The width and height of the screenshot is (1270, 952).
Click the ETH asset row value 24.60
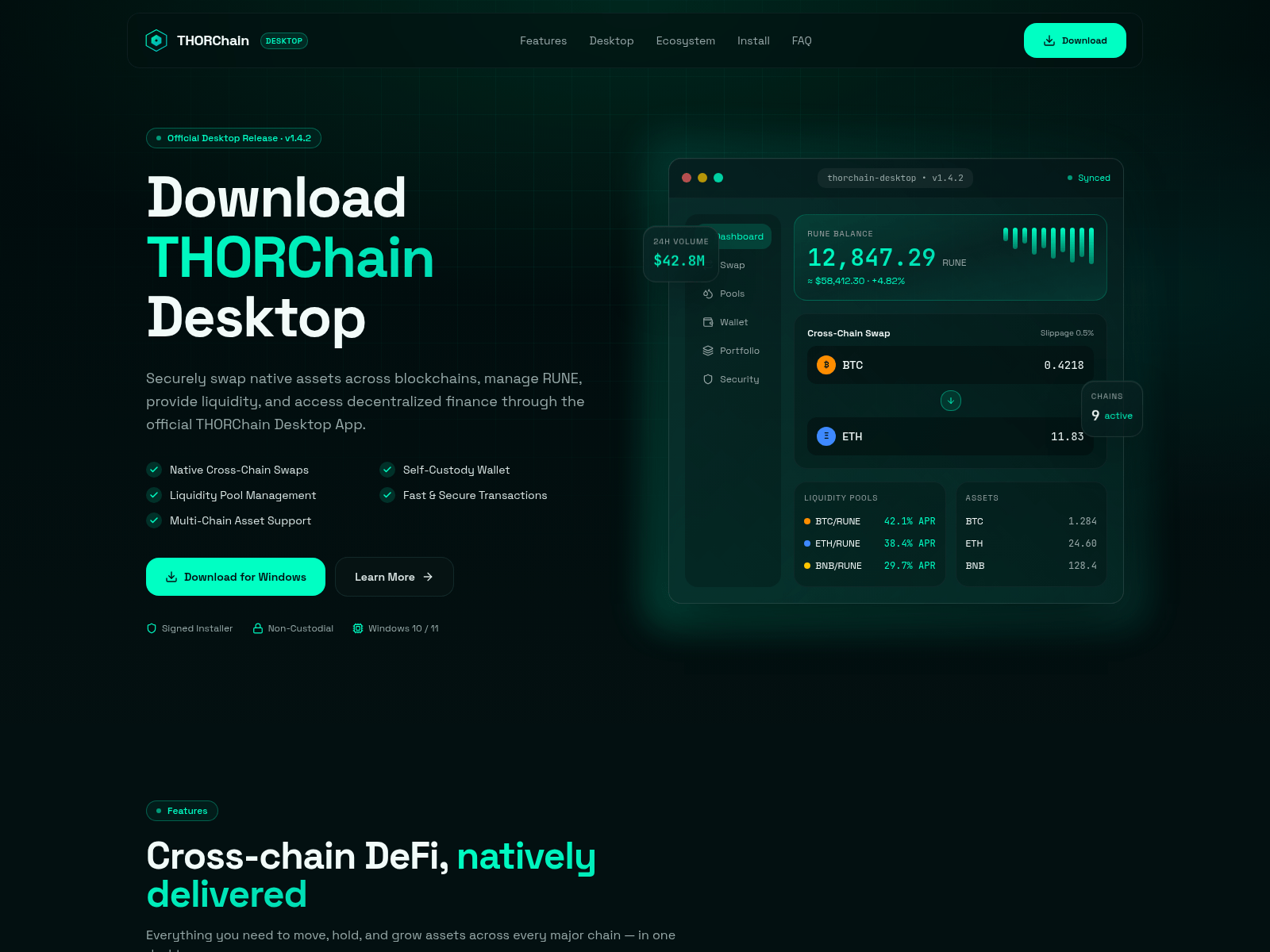(1083, 543)
